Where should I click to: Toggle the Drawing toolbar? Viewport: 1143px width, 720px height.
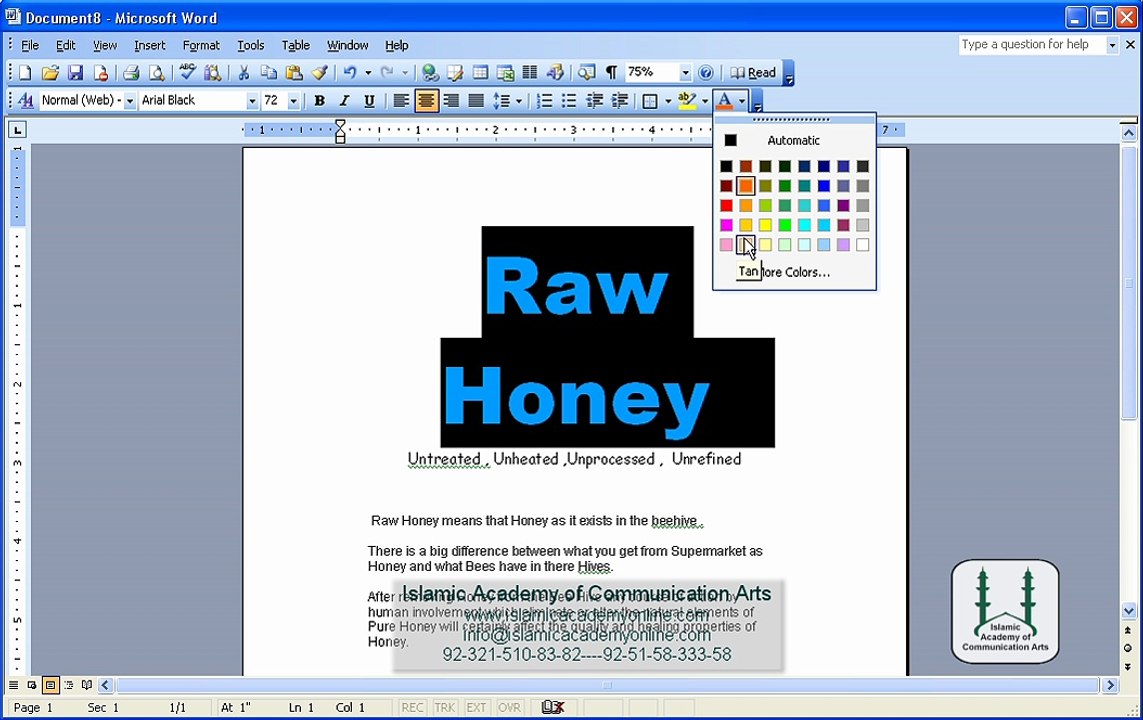(555, 73)
